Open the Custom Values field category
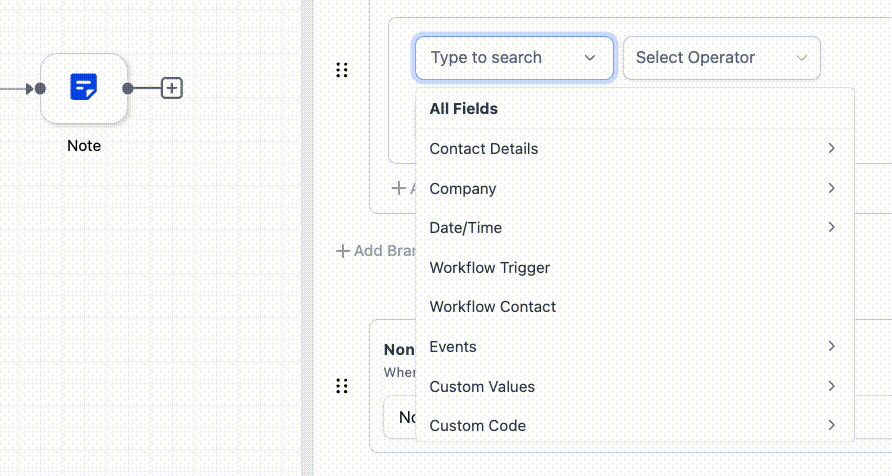The width and height of the screenshot is (892, 476). (481, 386)
